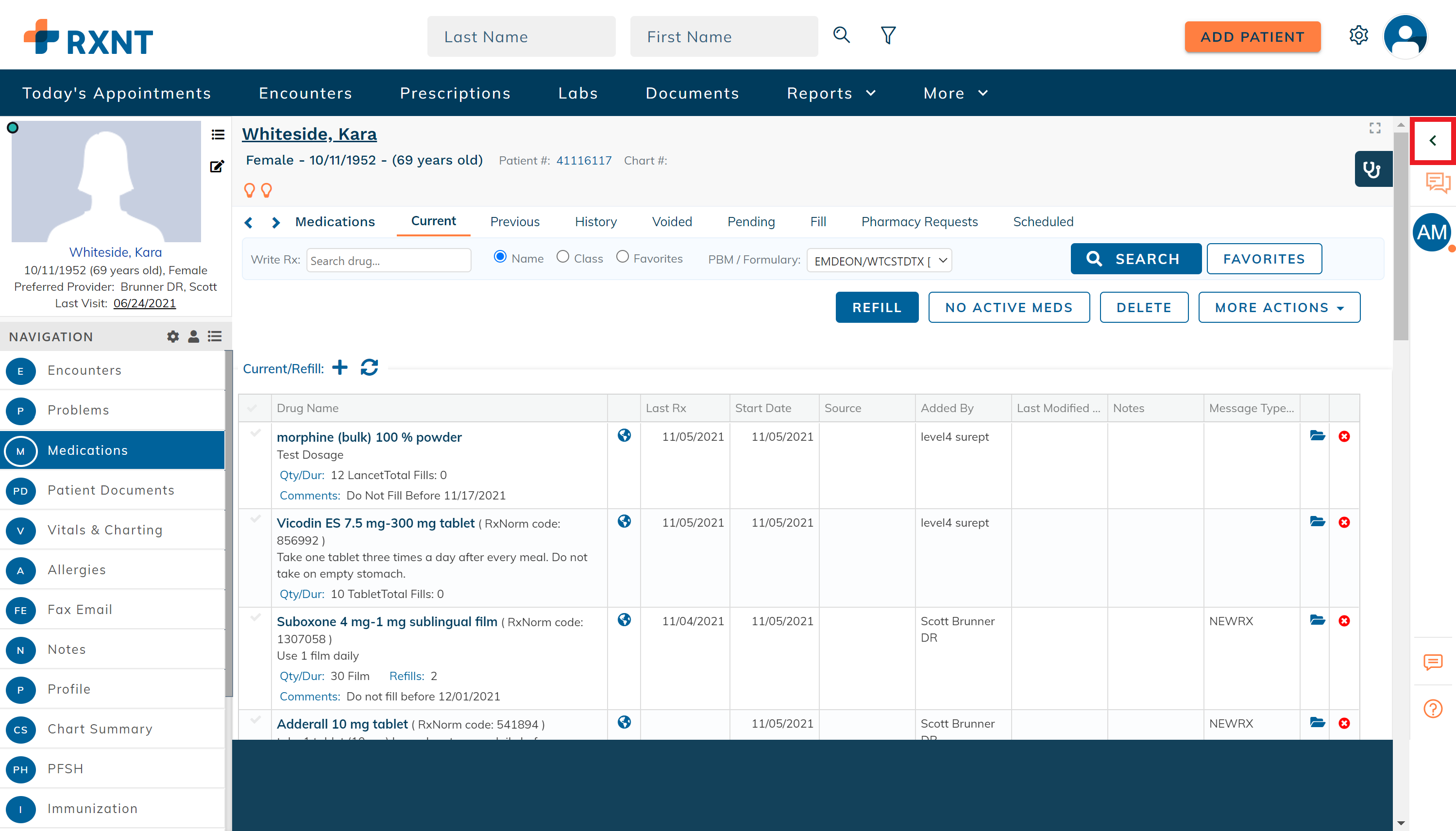Screen dimensions: 1456x831
Task: Collapse the right sidebar arrow
Action: 1433,140
